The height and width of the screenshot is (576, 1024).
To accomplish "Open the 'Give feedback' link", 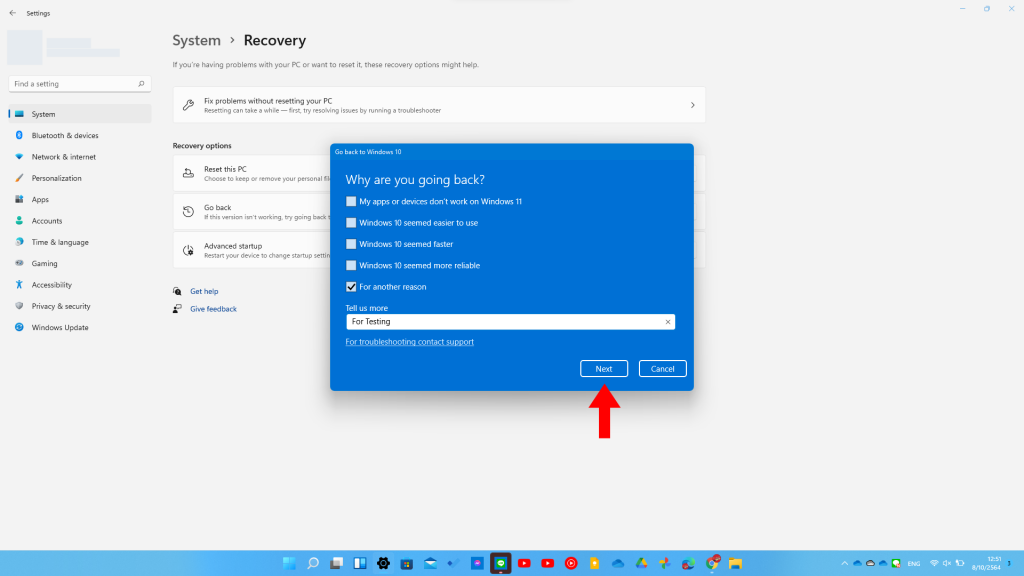I will 213,309.
